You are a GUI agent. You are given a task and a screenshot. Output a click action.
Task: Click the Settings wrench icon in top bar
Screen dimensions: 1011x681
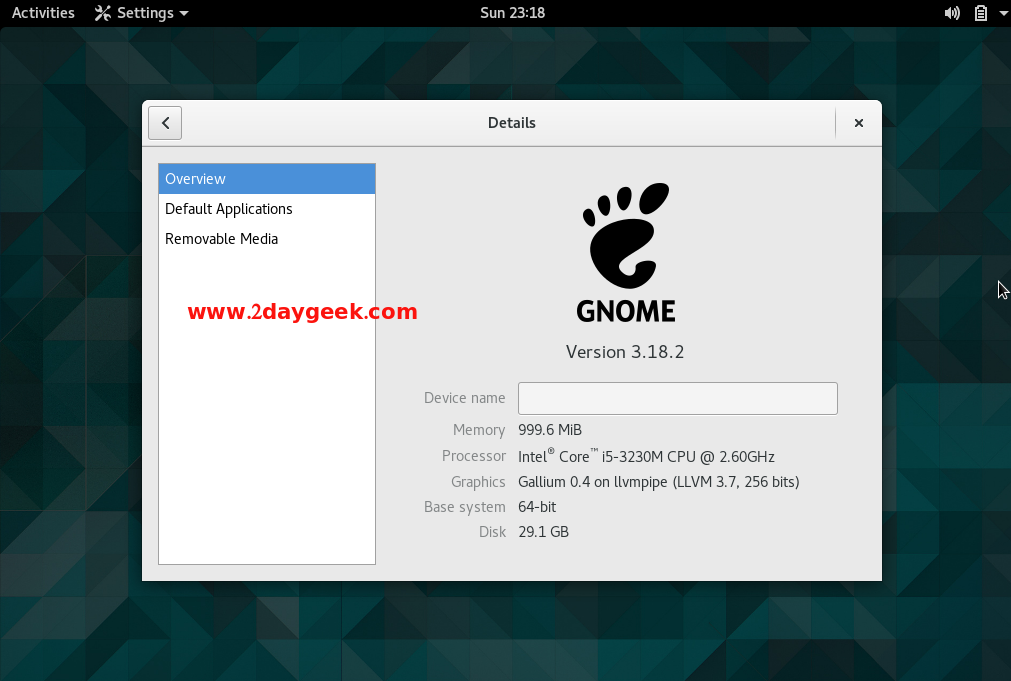(x=103, y=13)
